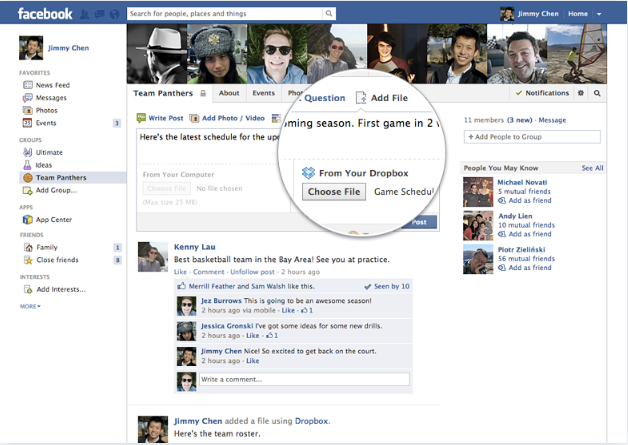This screenshot has width=628, height=445.
Task: Open the App Center icon
Action: pyautogui.click(x=28, y=219)
